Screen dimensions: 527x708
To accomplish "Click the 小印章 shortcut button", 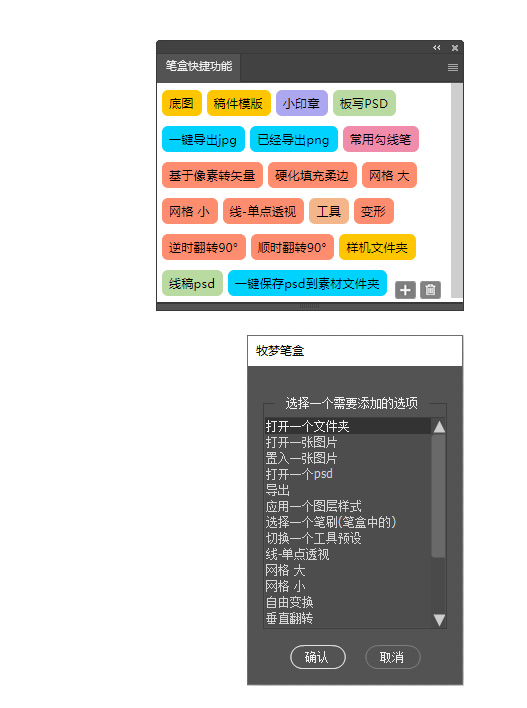I will tap(302, 103).
